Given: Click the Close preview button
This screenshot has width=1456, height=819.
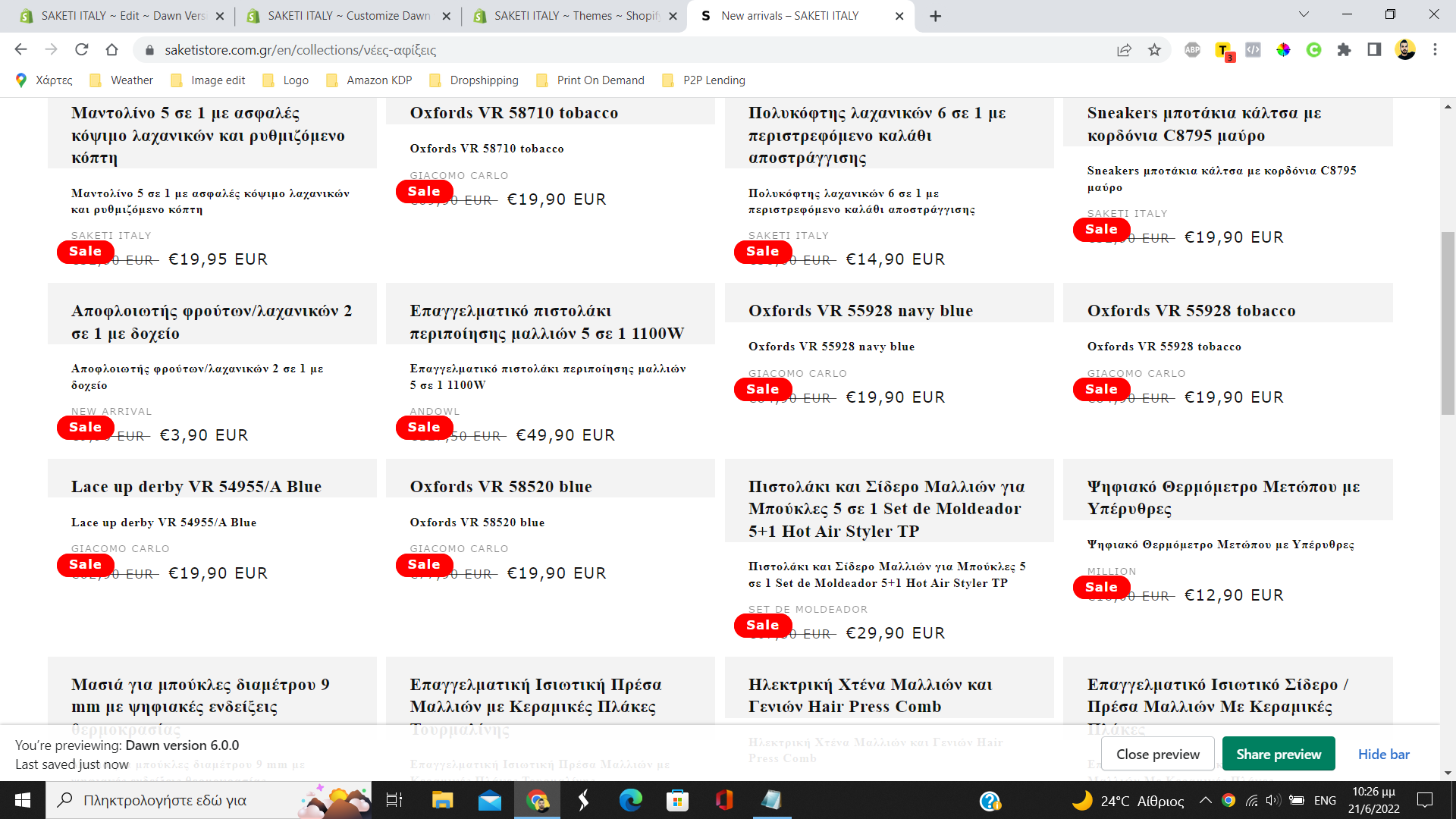Looking at the screenshot, I should 1157,754.
